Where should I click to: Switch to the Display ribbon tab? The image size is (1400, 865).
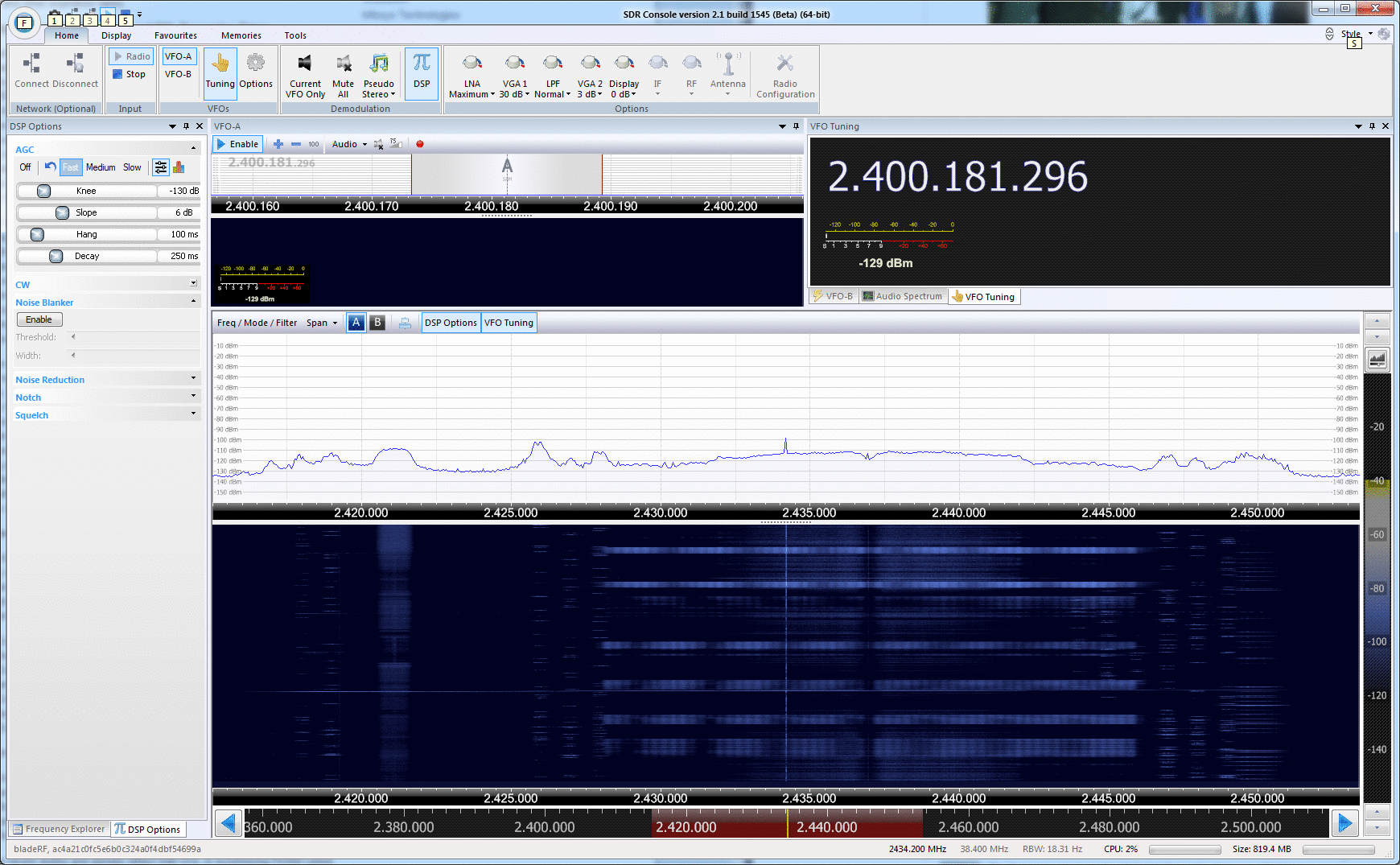pos(115,35)
